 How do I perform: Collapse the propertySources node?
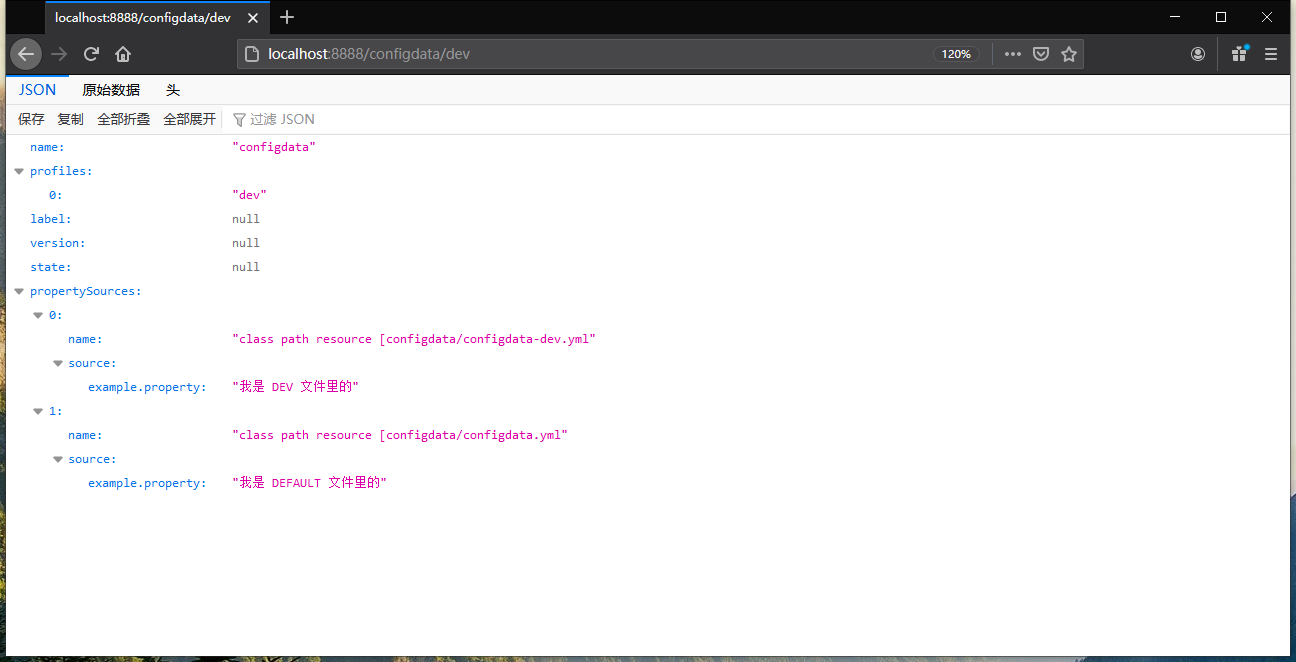[x=19, y=291]
